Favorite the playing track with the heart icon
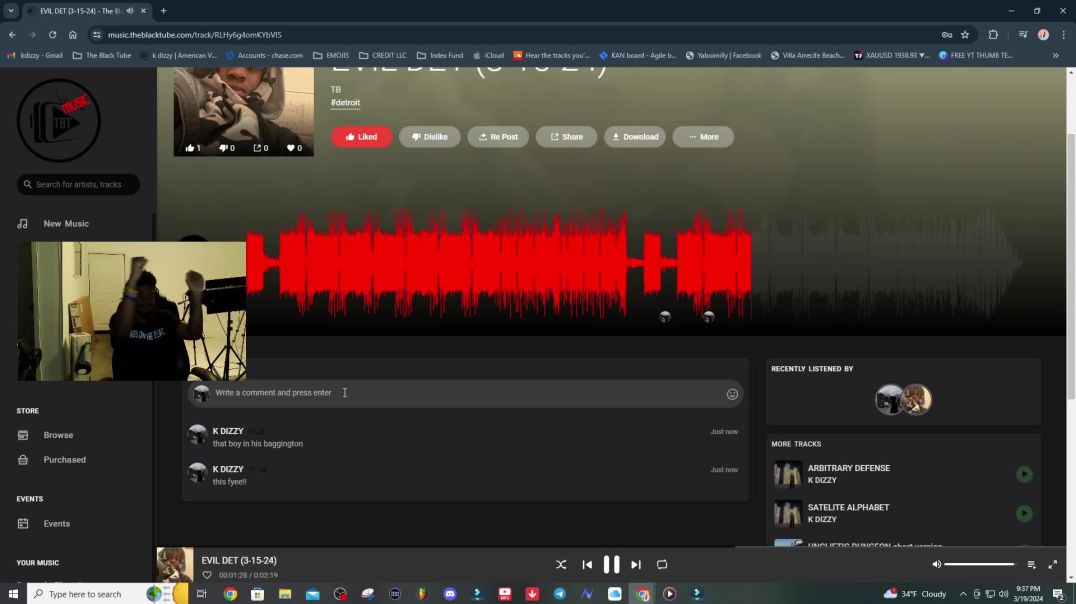 click(x=289, y=147)
